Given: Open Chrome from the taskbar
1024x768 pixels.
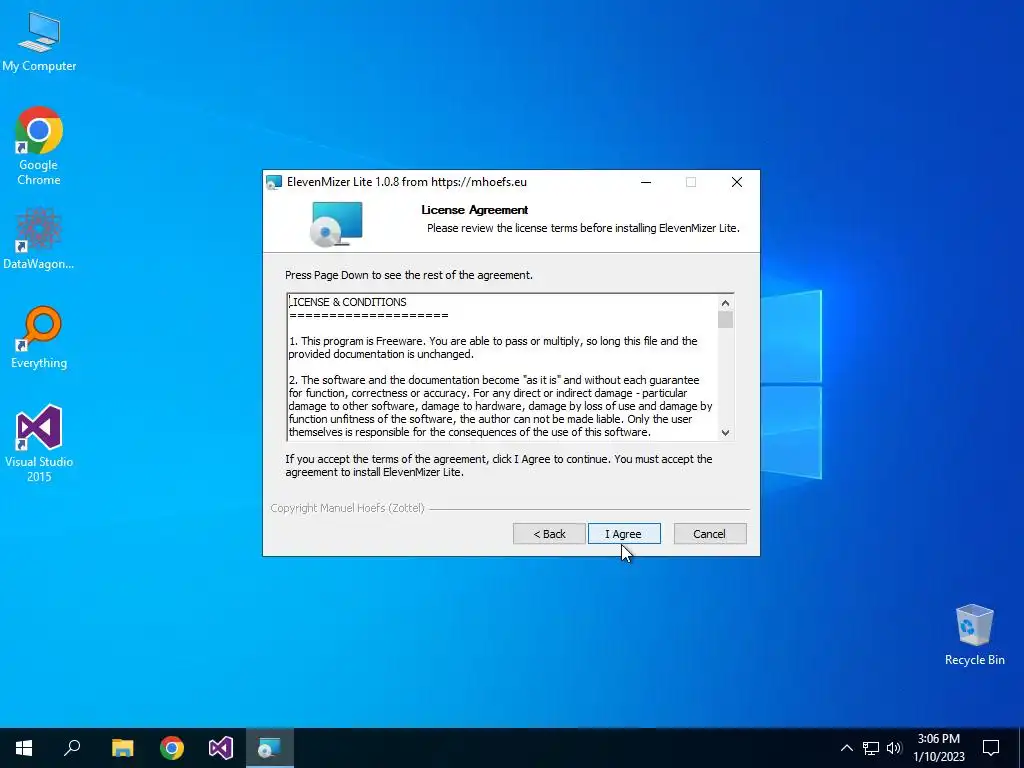Looking at the screenshot, I should pyautogui.click(x=172, y=748).
